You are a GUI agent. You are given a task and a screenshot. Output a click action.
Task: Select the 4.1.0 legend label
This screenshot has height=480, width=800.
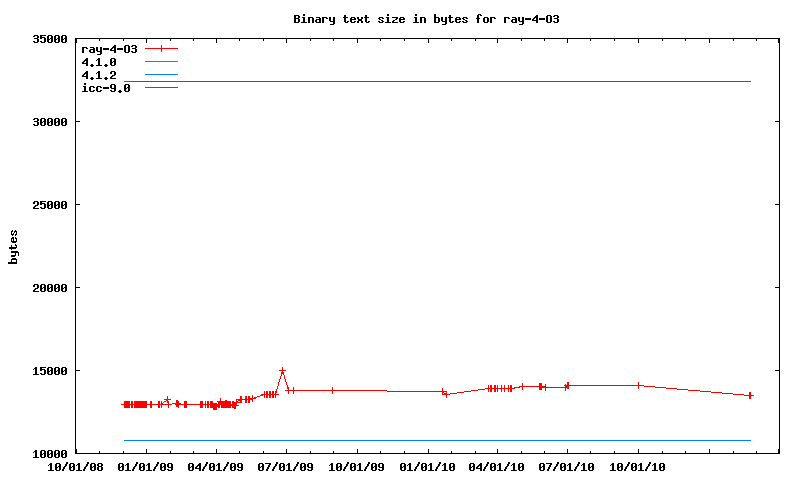tap(99, 62)
